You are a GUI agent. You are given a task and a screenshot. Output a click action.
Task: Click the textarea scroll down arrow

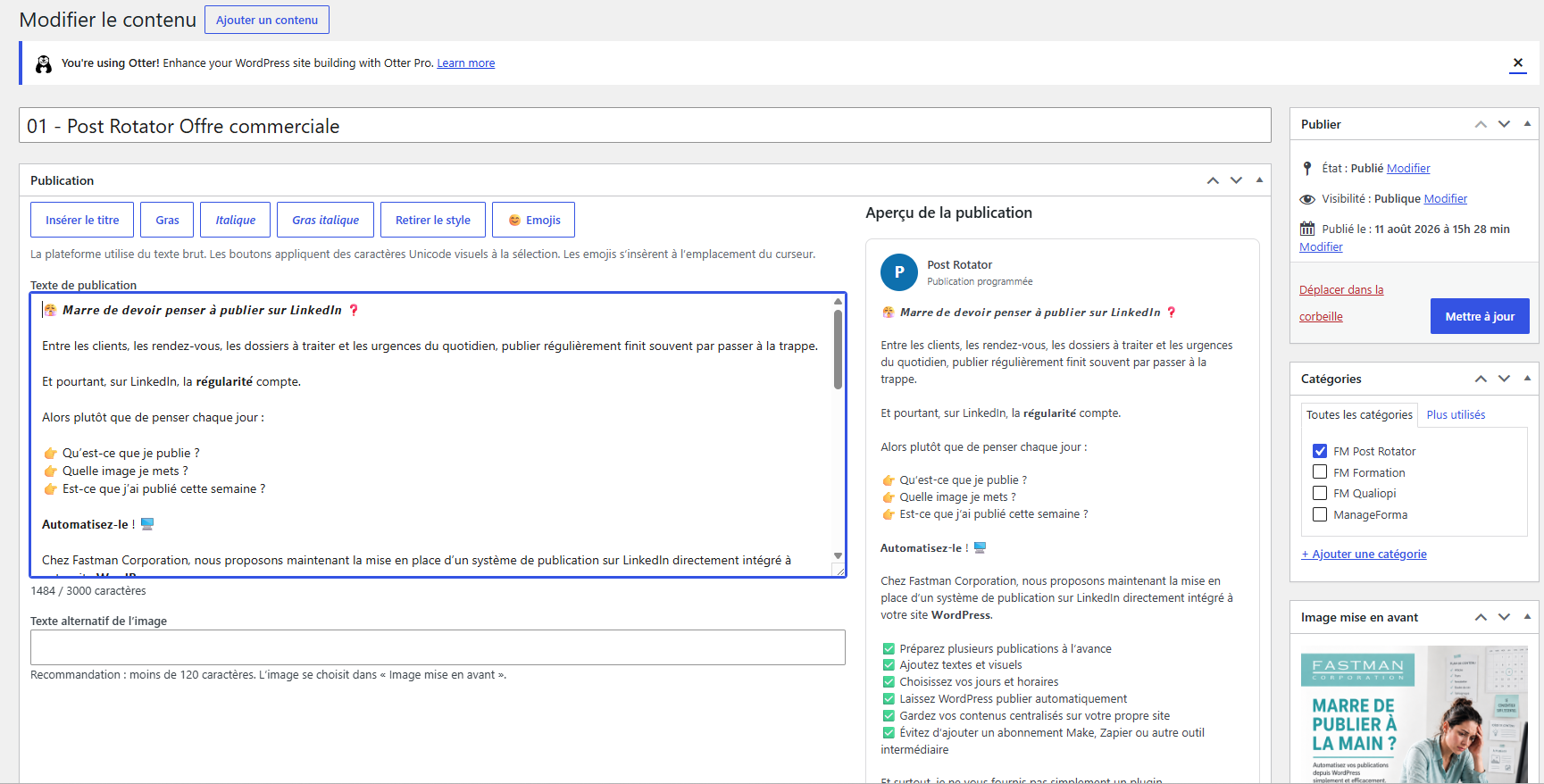pyautogui.click(x=838, y=555)
